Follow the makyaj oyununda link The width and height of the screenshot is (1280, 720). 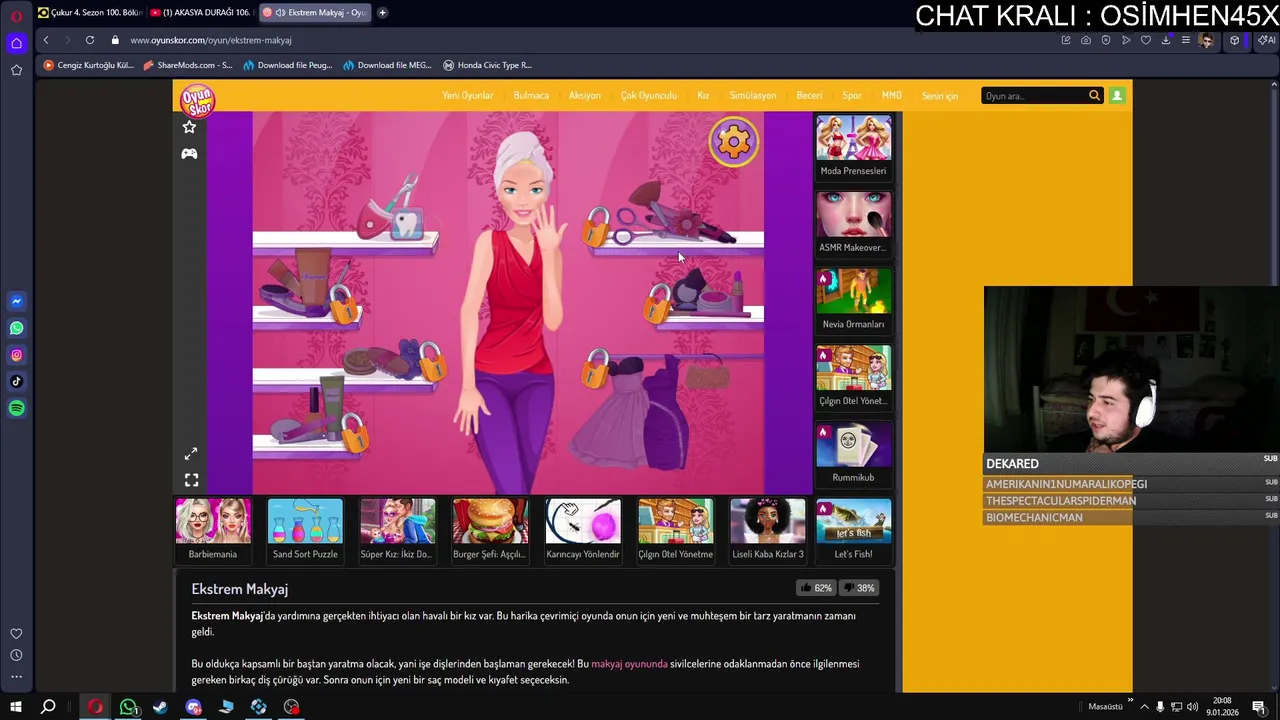[x=629, y=664]
